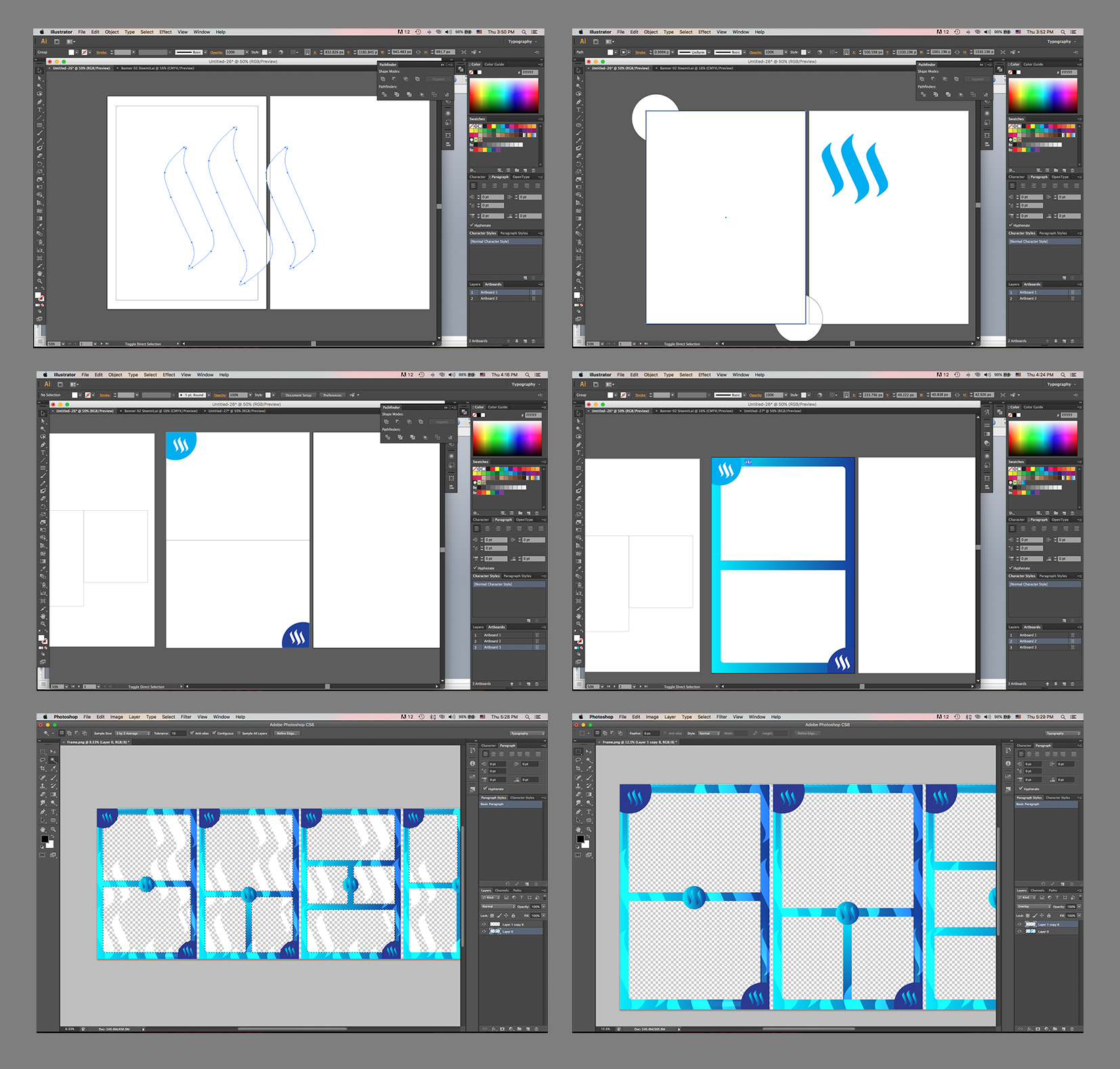
Task: Select Pen tool in 4:24 PM Illustrator
Action: pos(578,444)
